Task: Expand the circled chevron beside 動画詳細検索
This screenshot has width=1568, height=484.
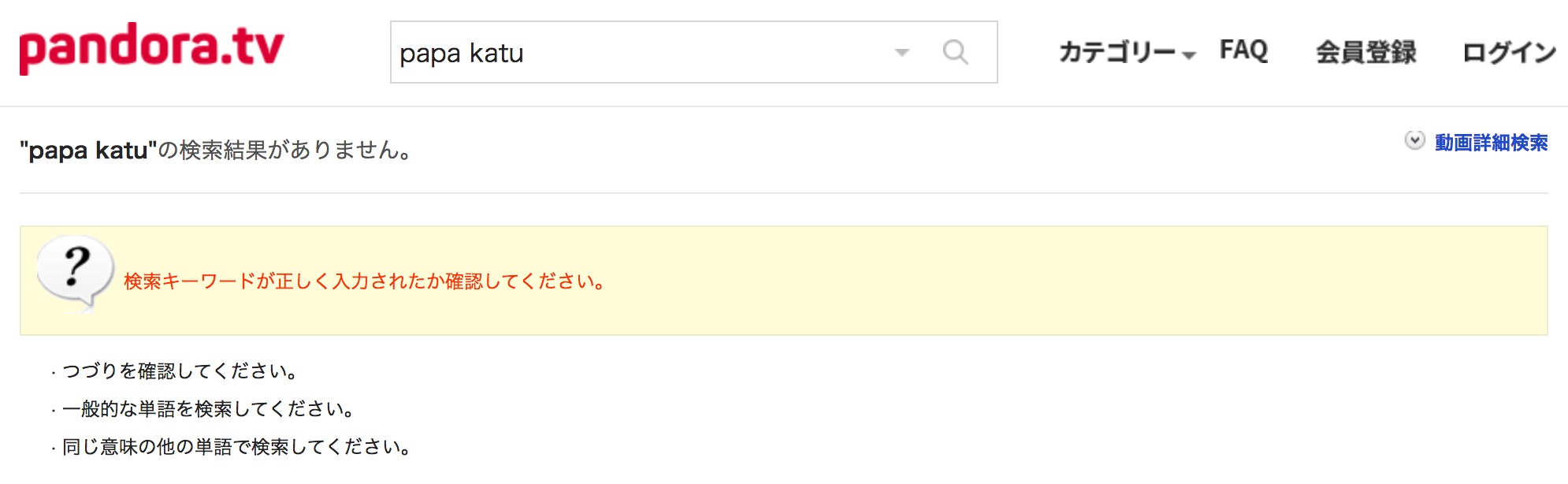Action: [1415, 140]
